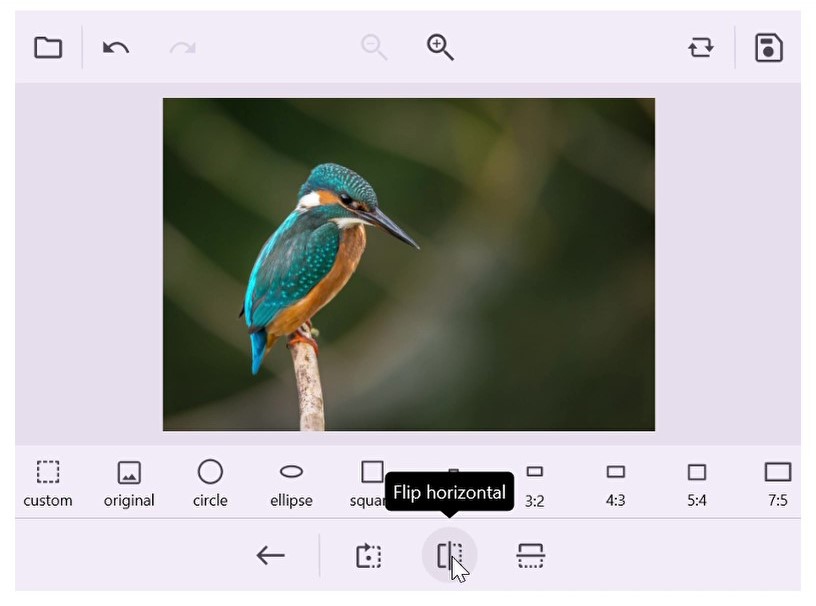Screen dimensions: 816x606
Task: Zoom out of the photo
Action: click(x=375, y=46)
